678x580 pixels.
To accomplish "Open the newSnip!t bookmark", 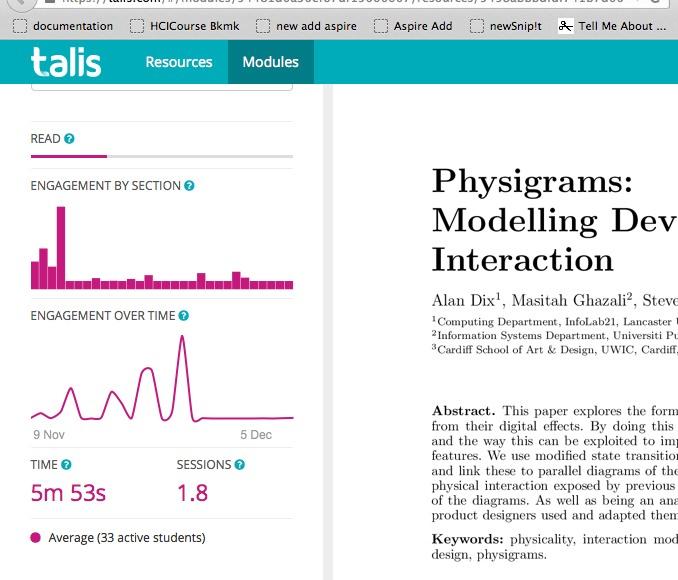I will click(x=506, y=26).
